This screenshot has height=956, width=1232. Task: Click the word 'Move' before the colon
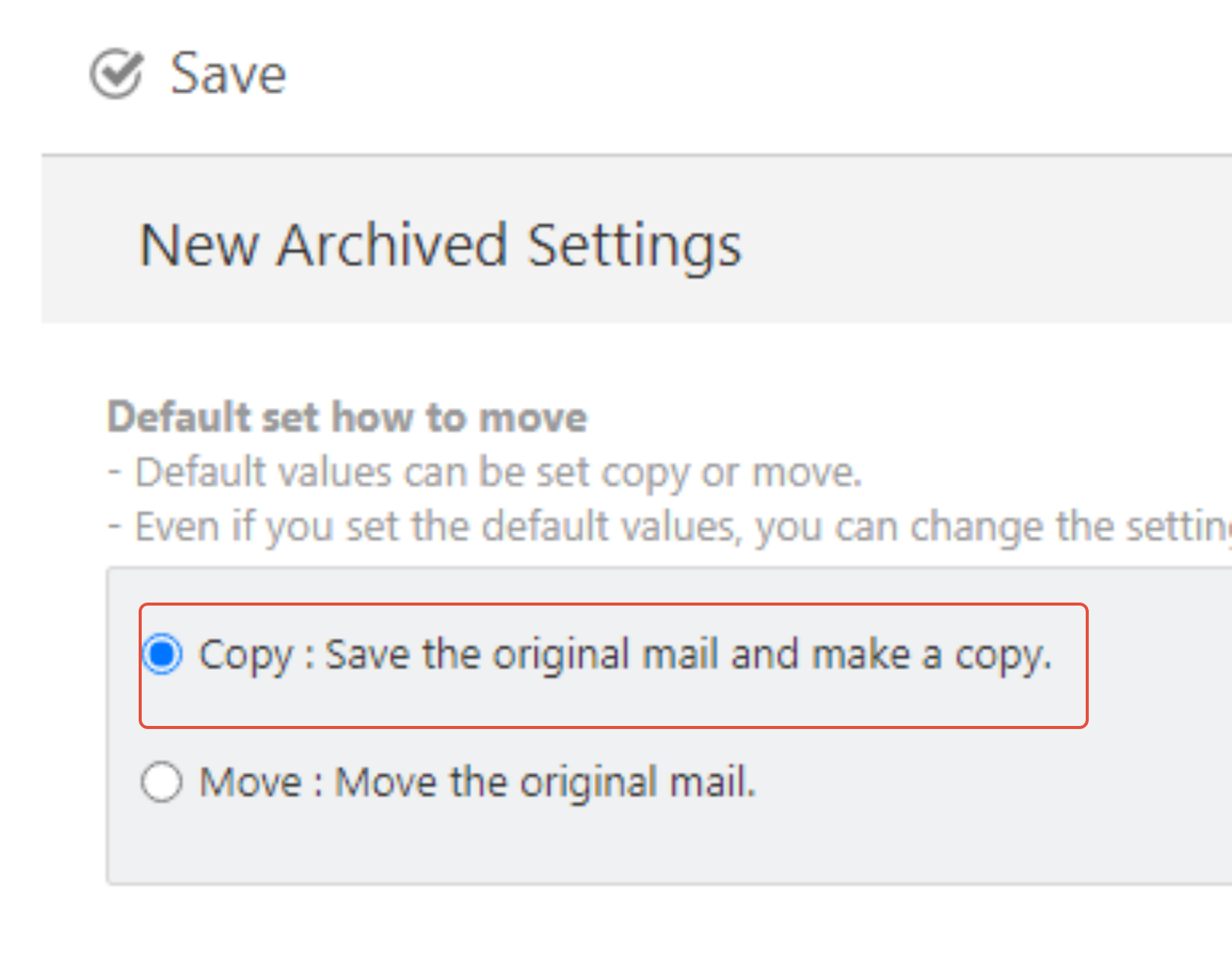[251, 782]
